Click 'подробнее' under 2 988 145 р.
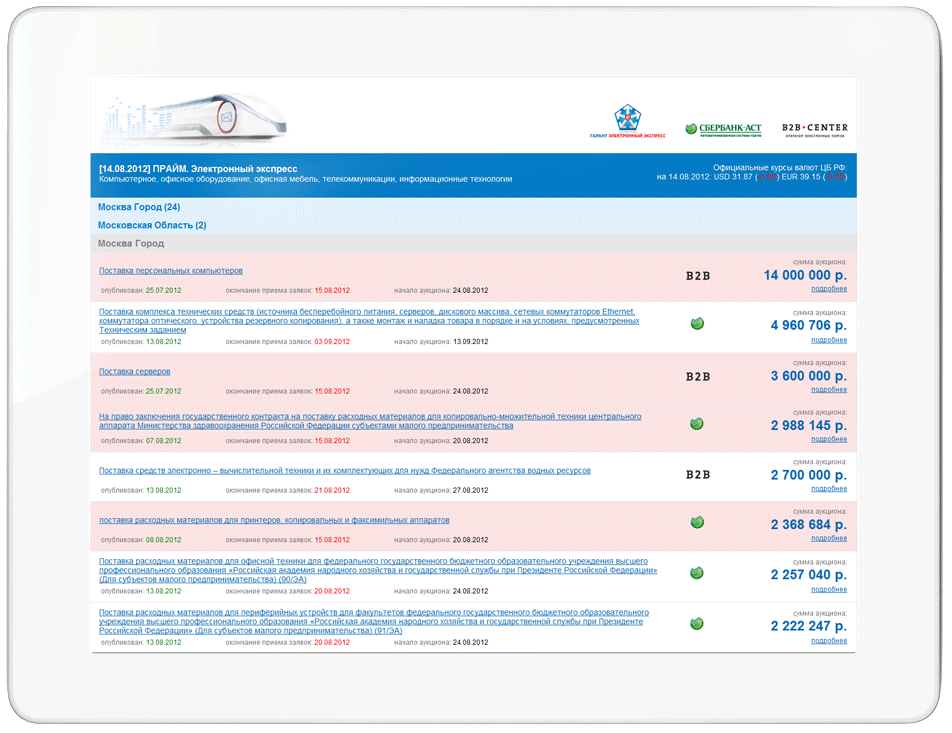952x733 pixels. pyautogui.click(x=829, y=439)
